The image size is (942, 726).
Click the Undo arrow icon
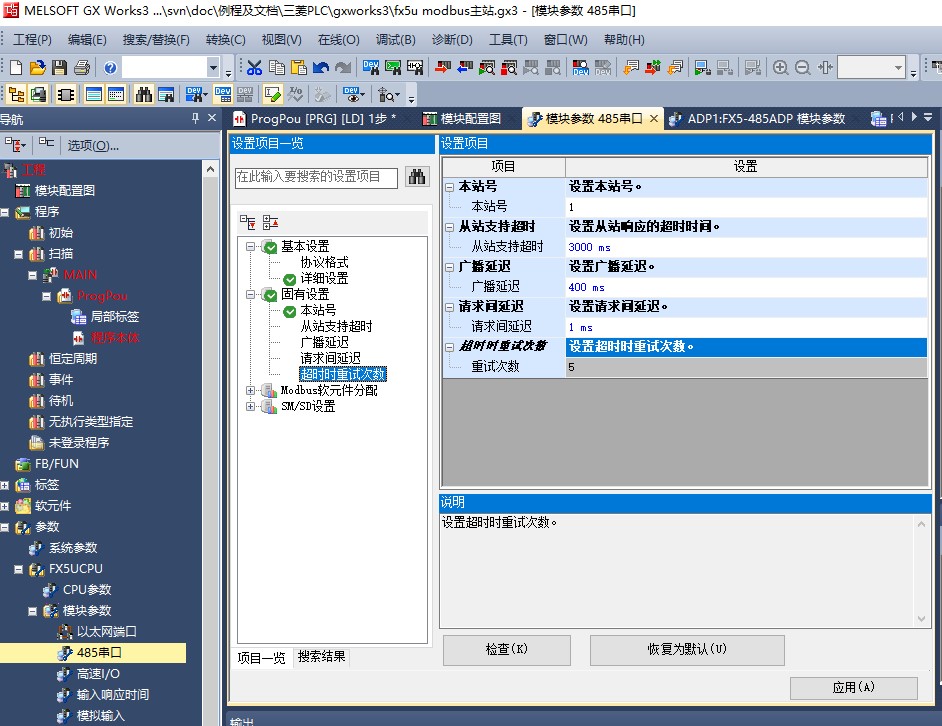[321, 68]
